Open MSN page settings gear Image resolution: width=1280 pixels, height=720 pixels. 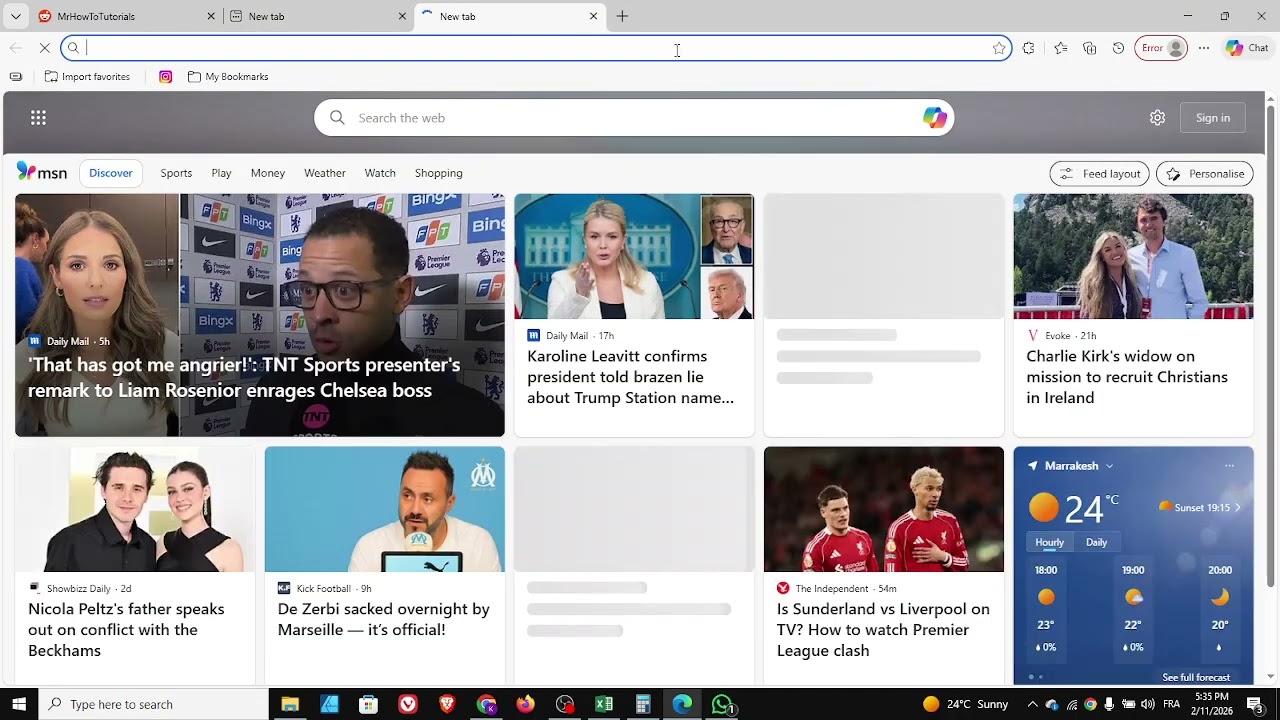coord(1157,118)
